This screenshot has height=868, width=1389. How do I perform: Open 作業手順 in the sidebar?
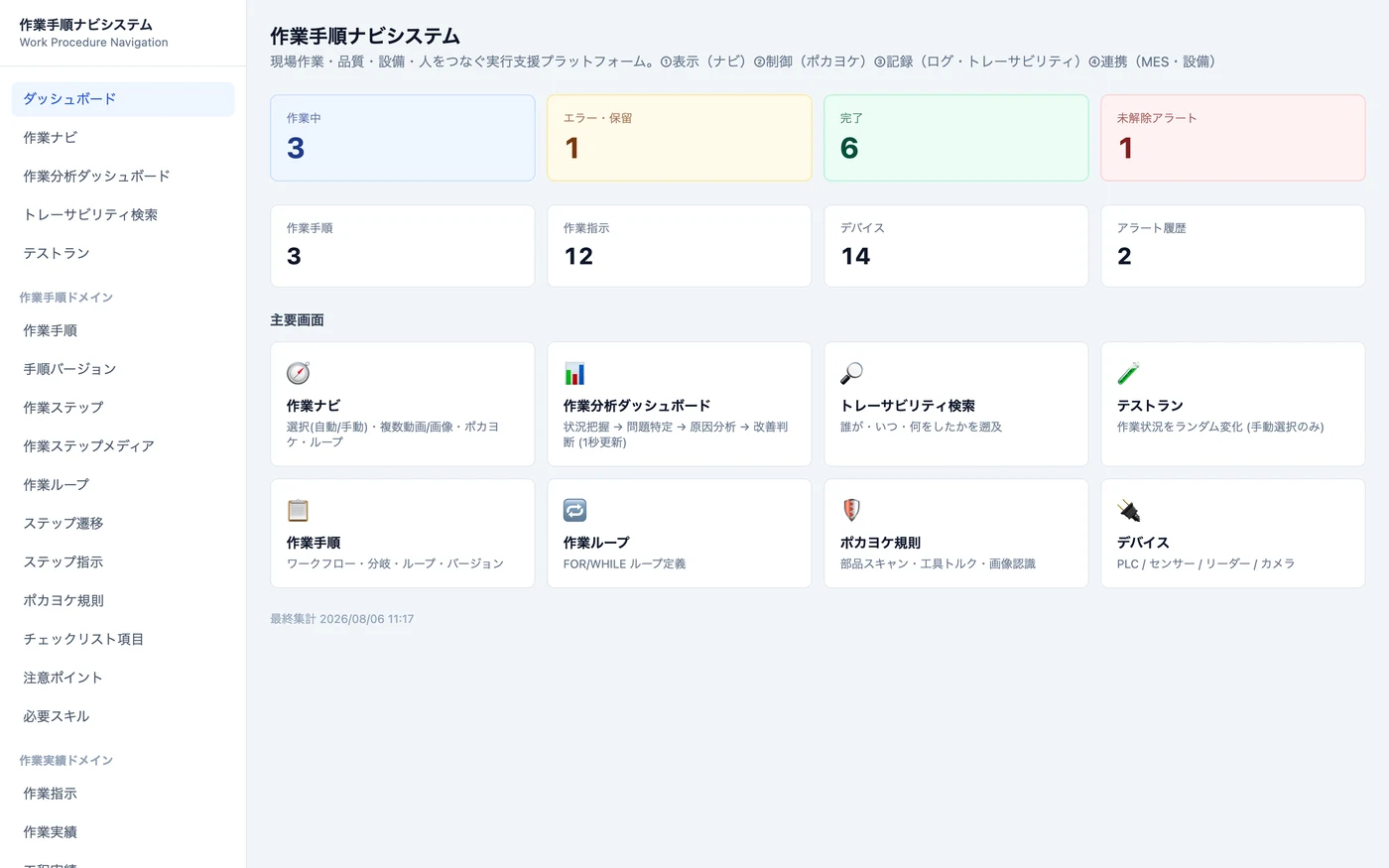123,331
